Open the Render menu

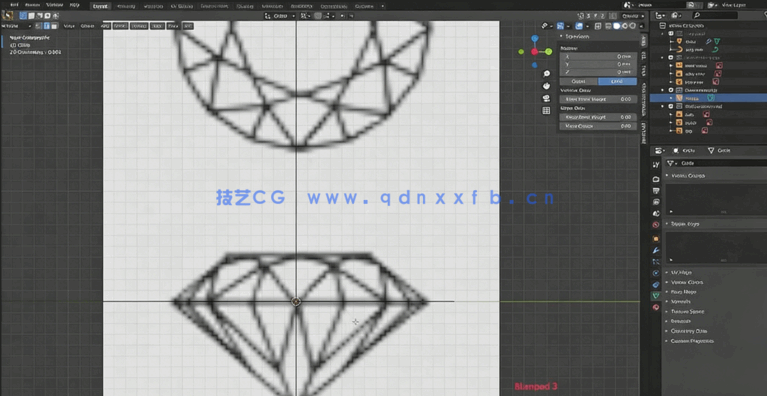(32, 5)
